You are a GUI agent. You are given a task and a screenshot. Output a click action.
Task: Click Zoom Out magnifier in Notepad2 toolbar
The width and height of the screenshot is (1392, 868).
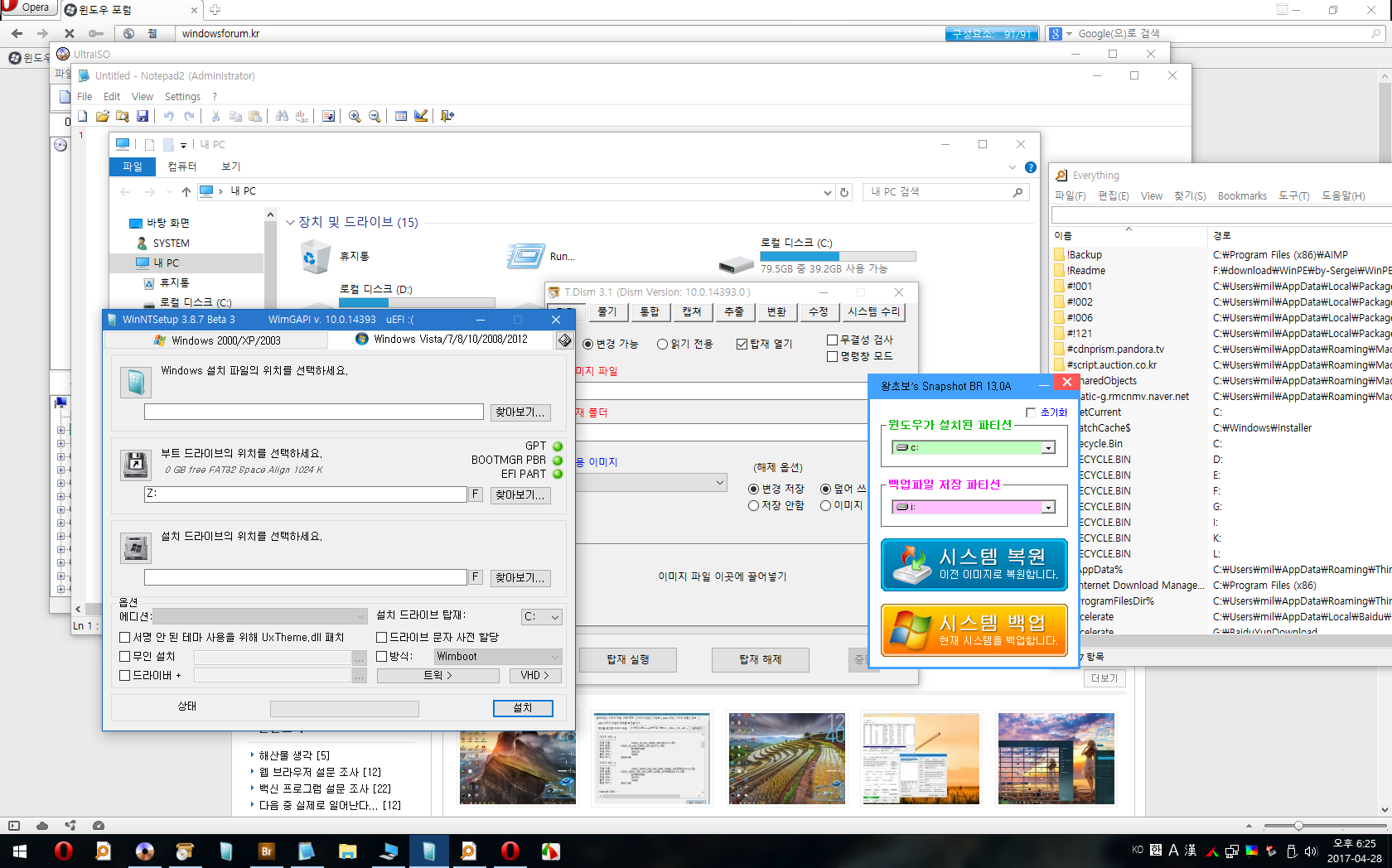pos(375,116)
